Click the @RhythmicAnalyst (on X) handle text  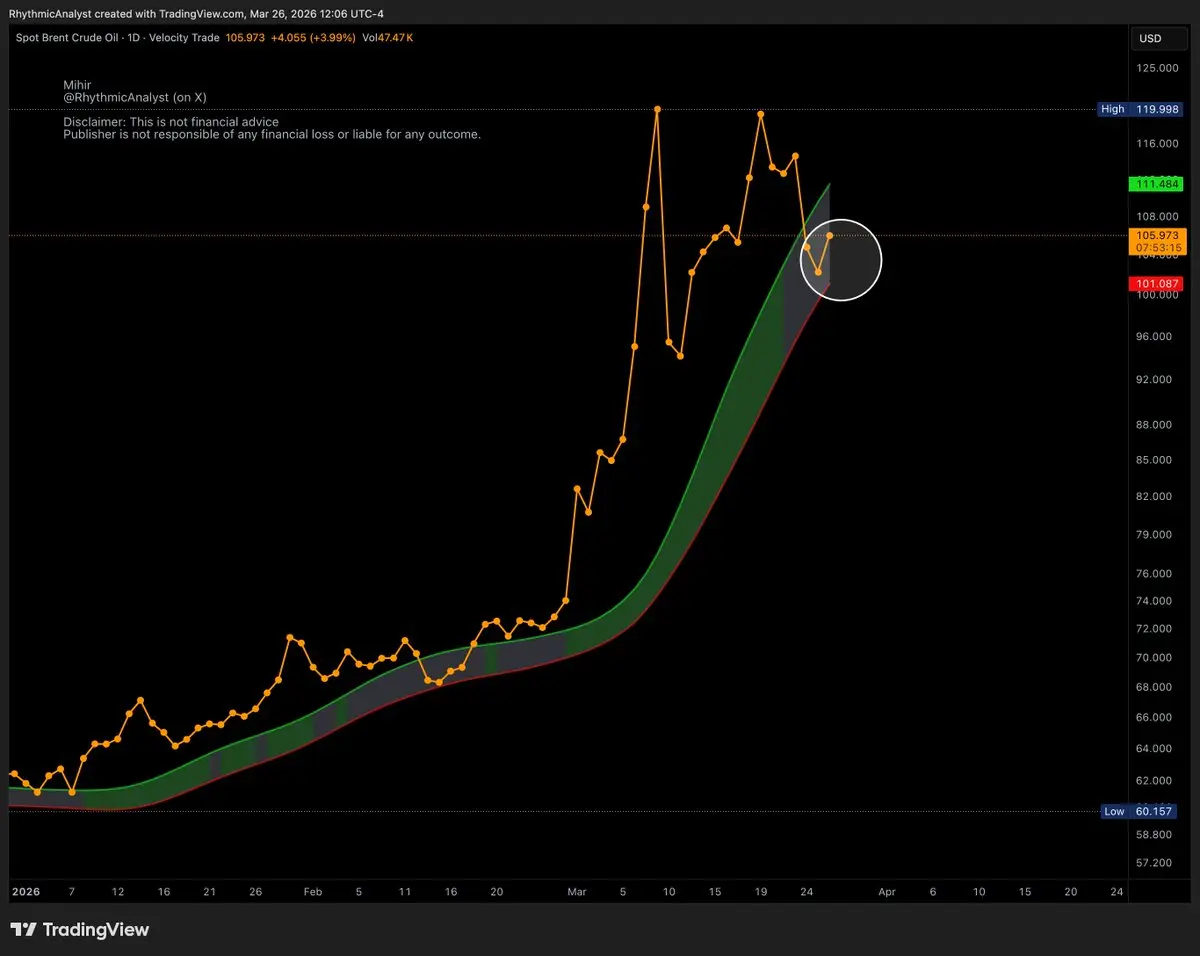(135, 98)
